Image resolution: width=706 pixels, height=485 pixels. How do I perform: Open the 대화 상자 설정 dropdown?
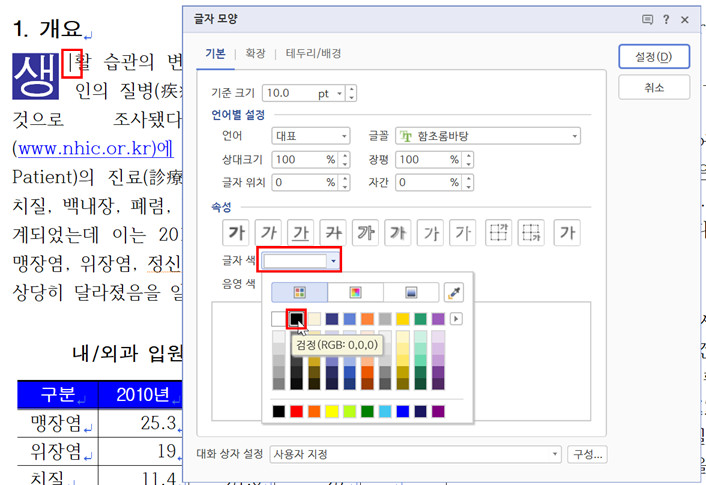coord(555,454)
